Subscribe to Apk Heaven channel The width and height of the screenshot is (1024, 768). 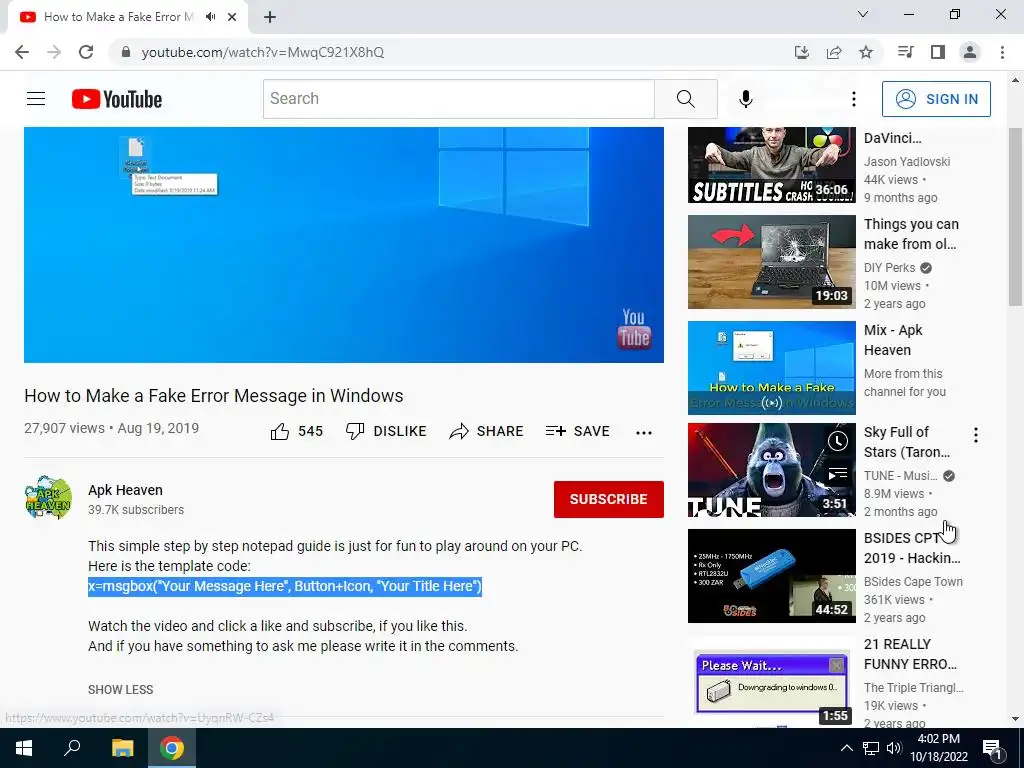(609, 500)
